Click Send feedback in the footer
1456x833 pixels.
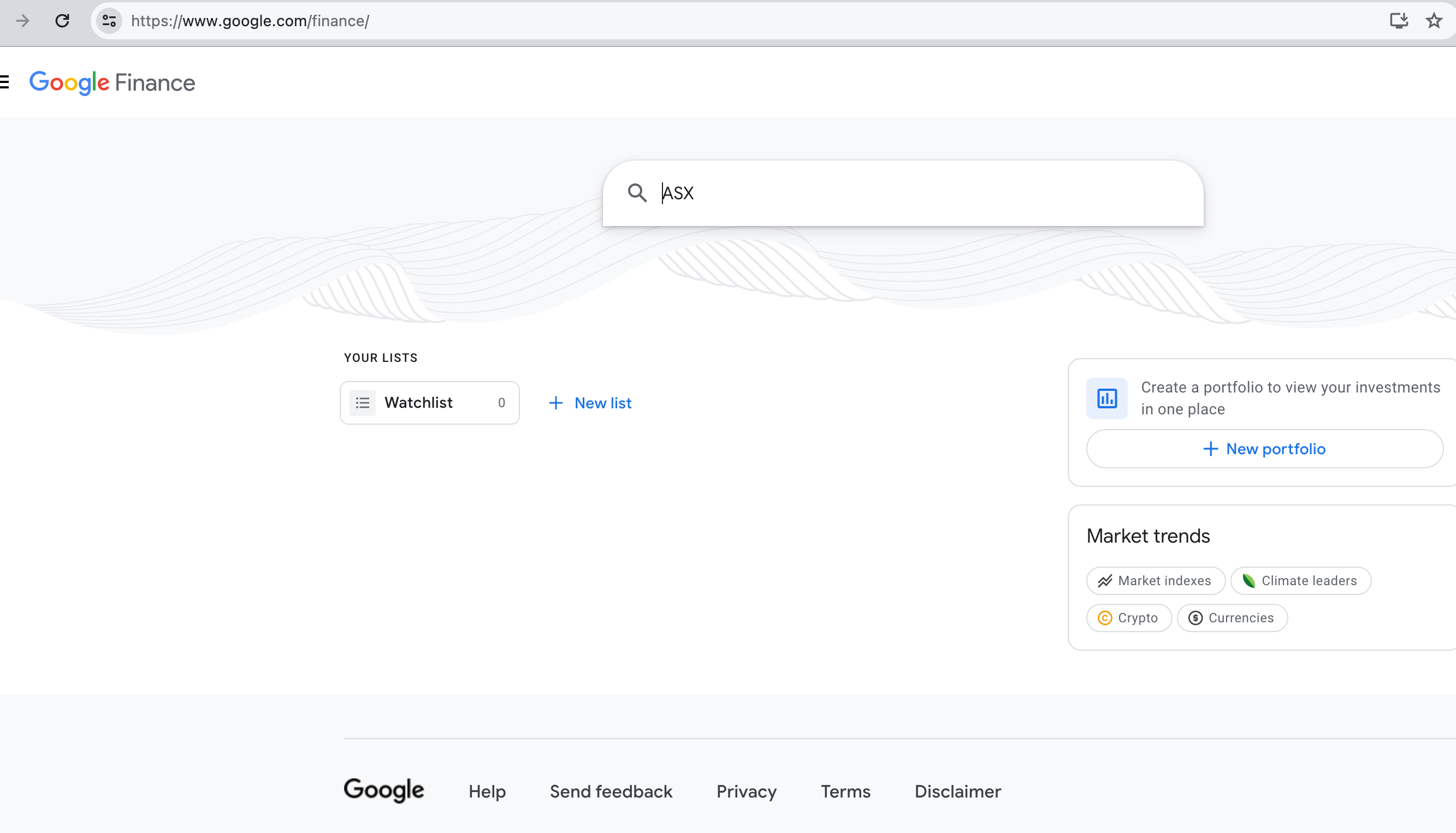point(611,791)
